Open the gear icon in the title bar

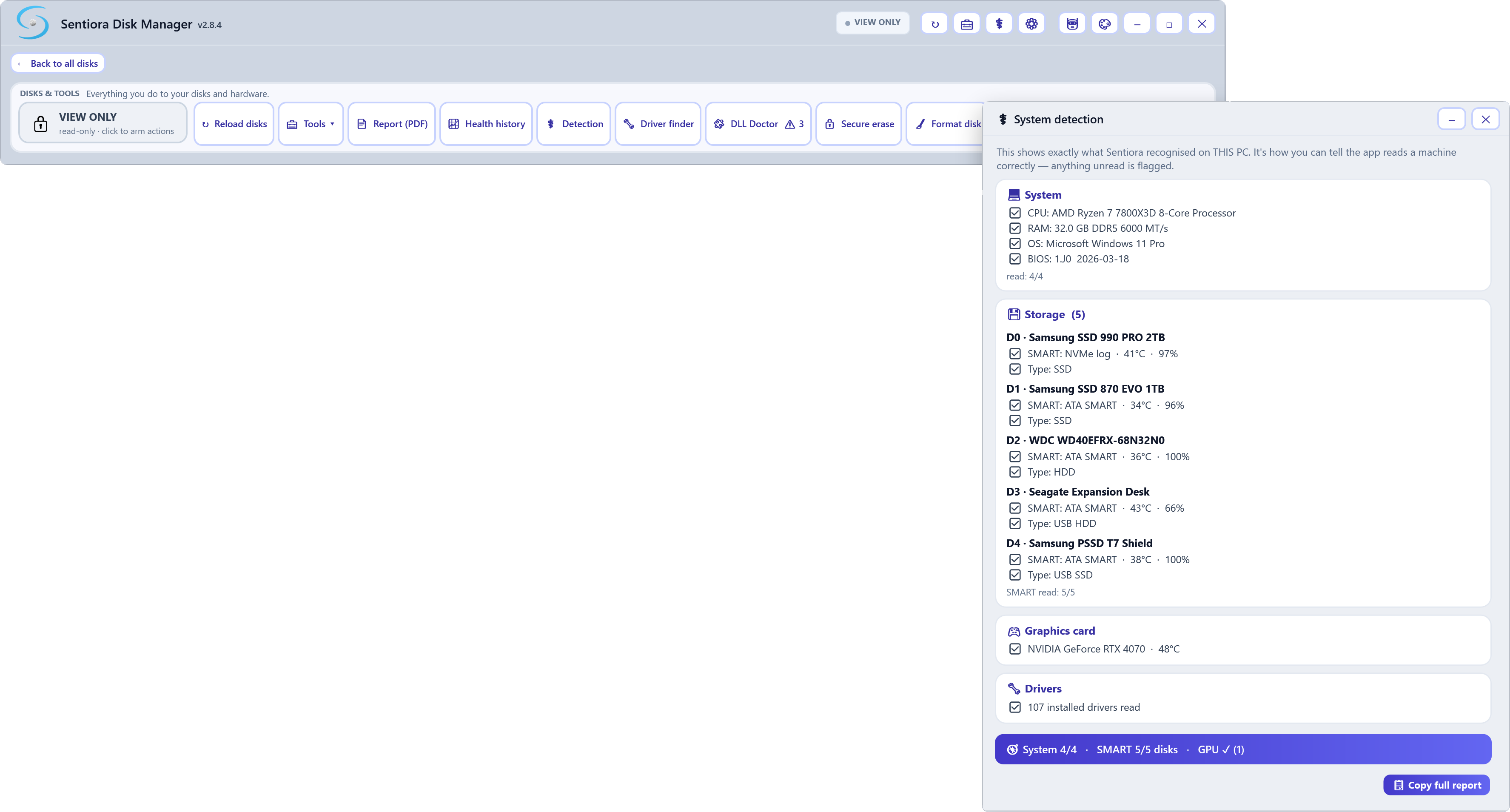[1031, 24]
